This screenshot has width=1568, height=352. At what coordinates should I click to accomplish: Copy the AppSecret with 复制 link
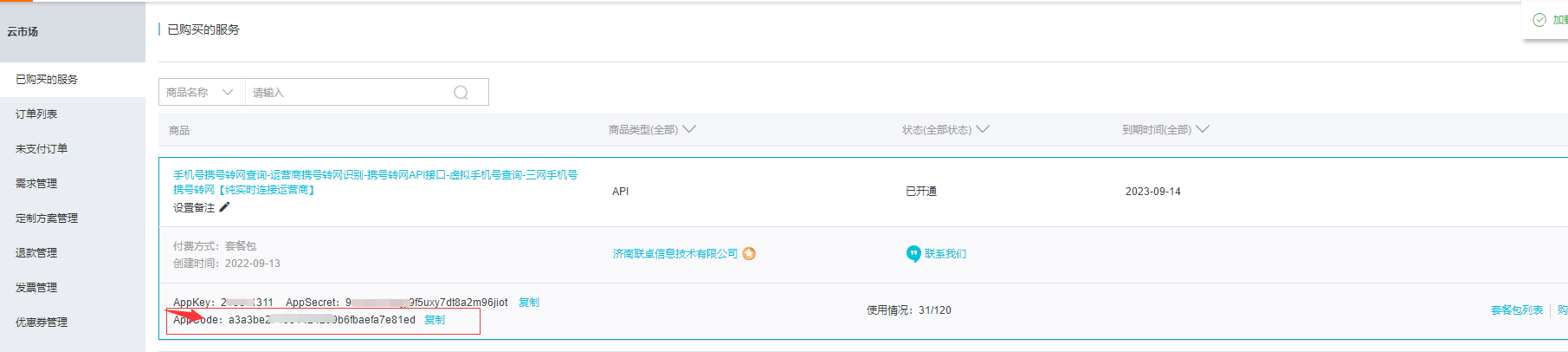tap(529, 303)
